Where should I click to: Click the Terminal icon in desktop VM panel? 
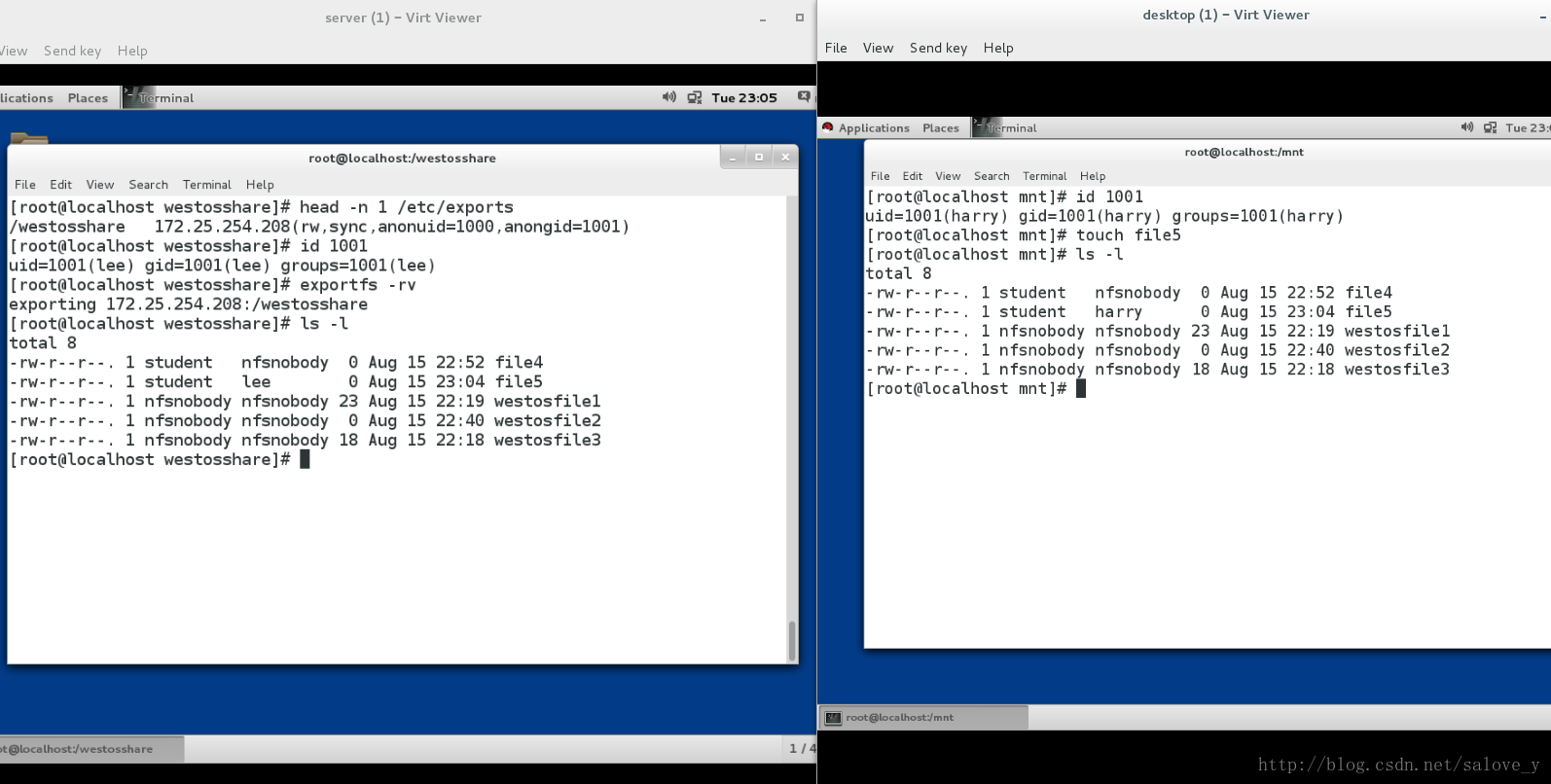[988, 127]
